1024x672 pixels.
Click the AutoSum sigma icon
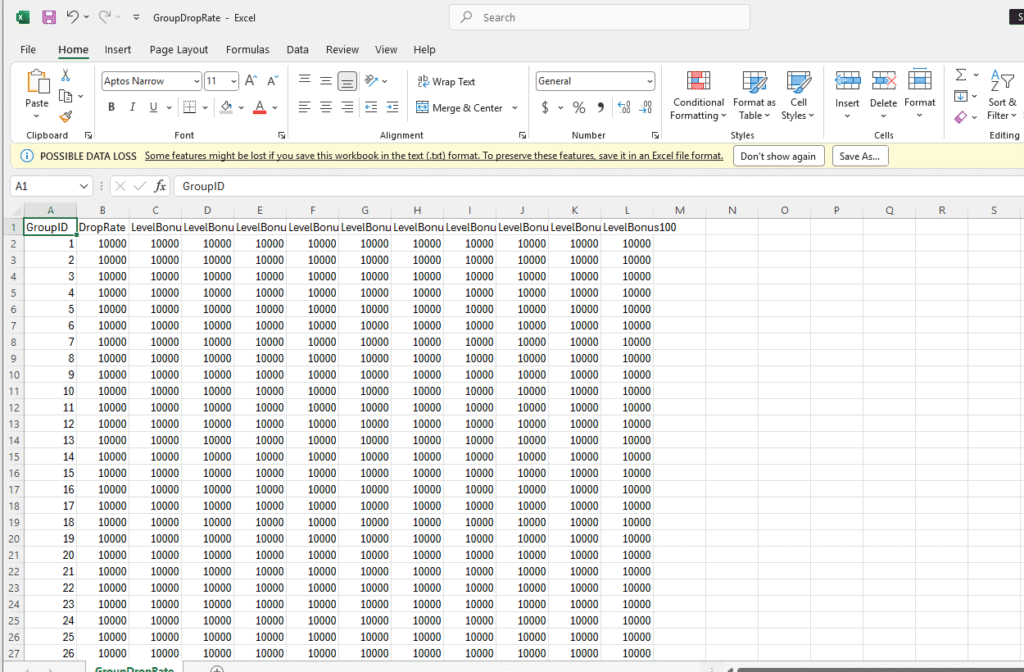click(961, 75)
